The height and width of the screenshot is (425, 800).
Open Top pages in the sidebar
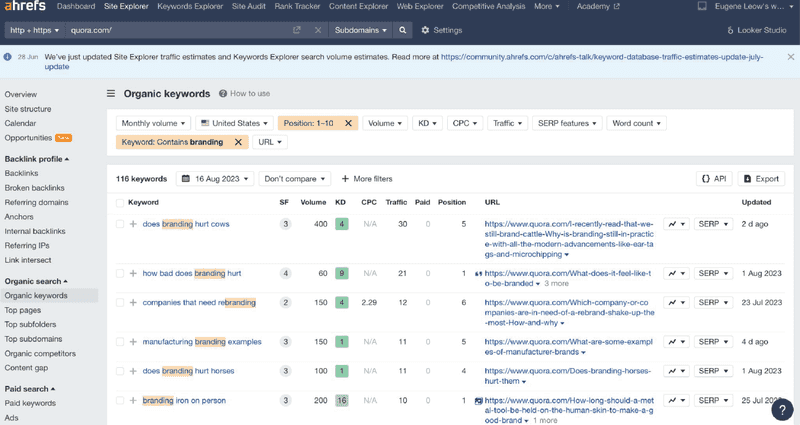click(23, 310)
